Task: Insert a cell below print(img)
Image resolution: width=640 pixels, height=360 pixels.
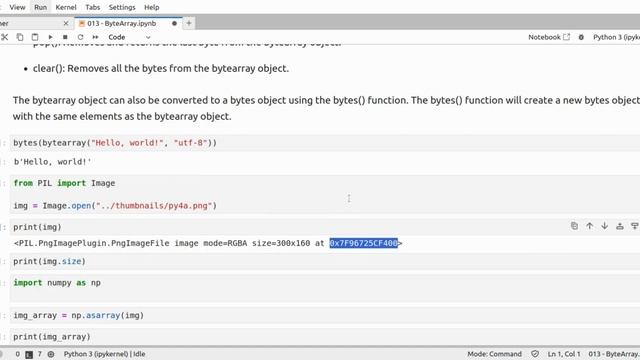Action: click(x=634, y=226)
